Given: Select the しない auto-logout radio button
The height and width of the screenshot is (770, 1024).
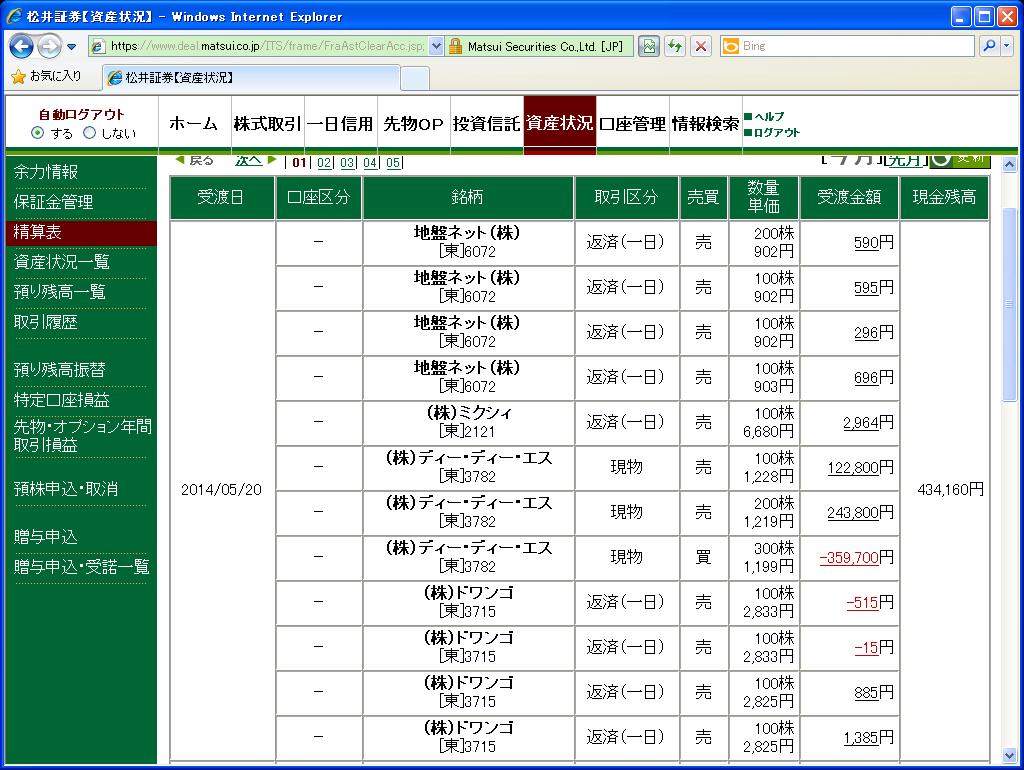Looking at the screenshot, I should pos(89,133).
